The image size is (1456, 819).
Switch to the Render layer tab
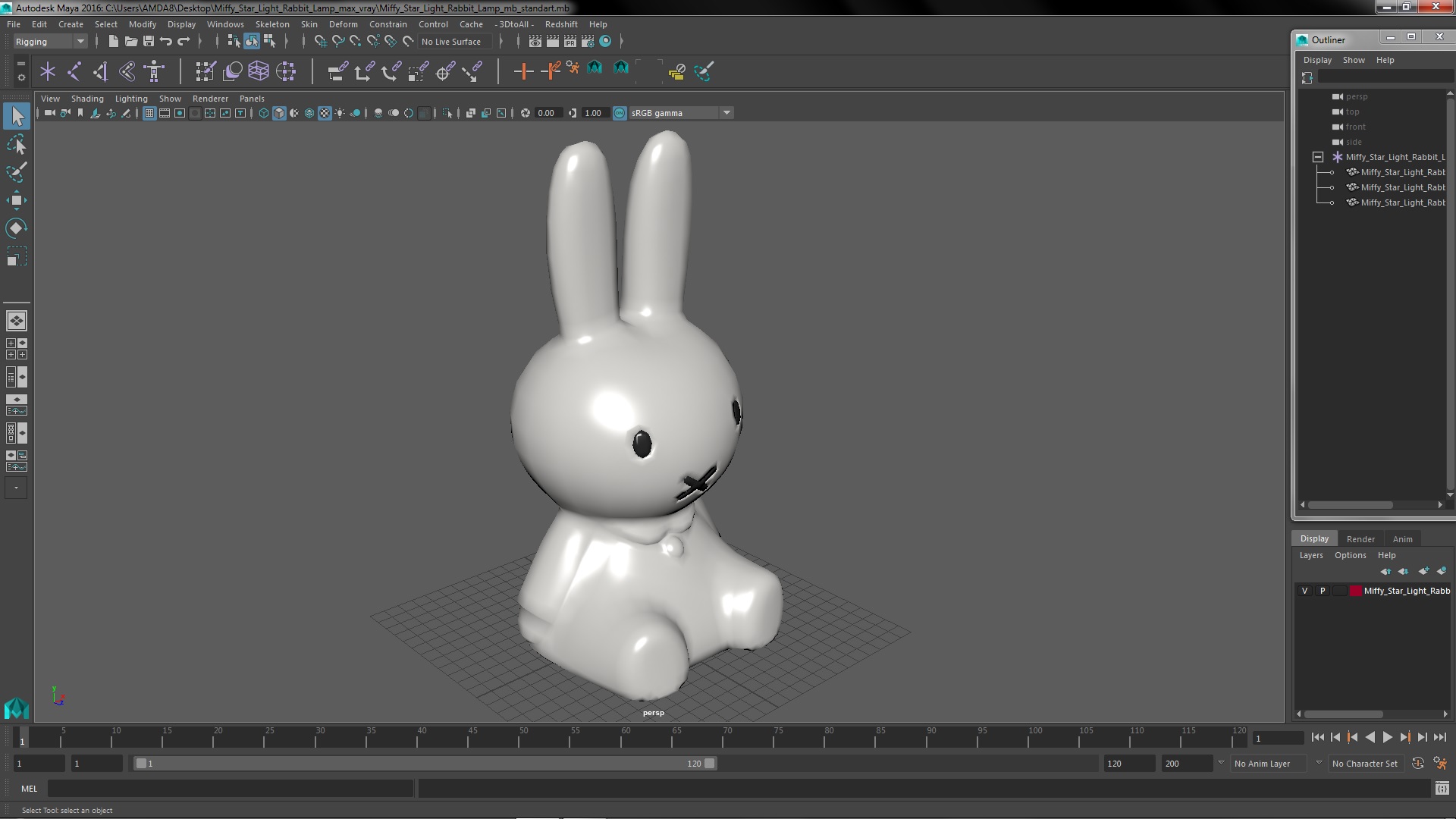[1360, 539]
